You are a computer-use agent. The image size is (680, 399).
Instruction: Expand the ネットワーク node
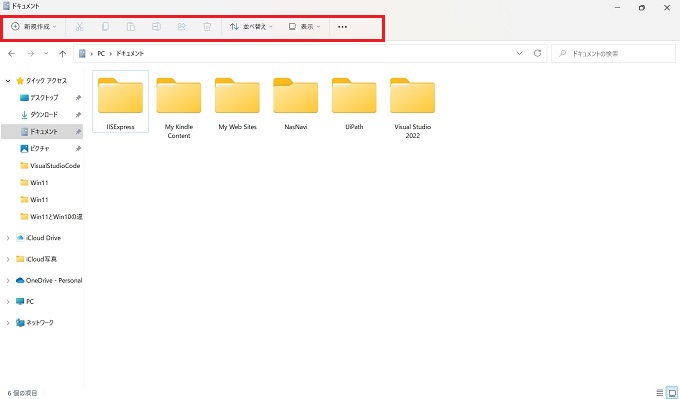tap(8, 323)
